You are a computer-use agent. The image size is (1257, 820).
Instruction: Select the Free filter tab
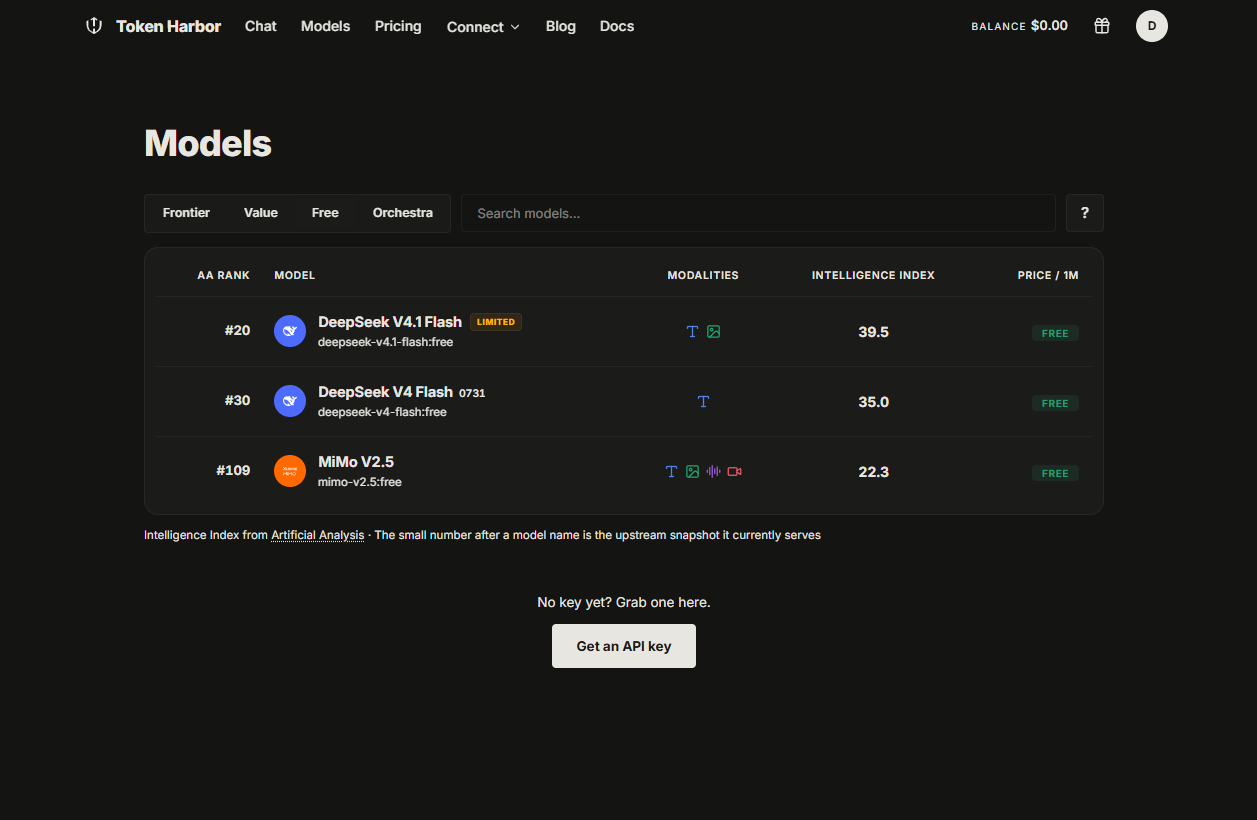325,213
